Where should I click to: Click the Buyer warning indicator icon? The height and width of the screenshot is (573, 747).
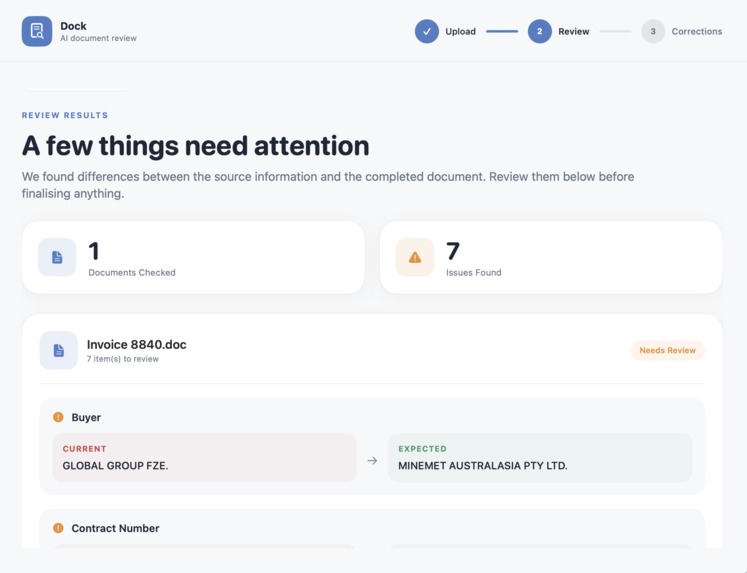coord(58,417)
